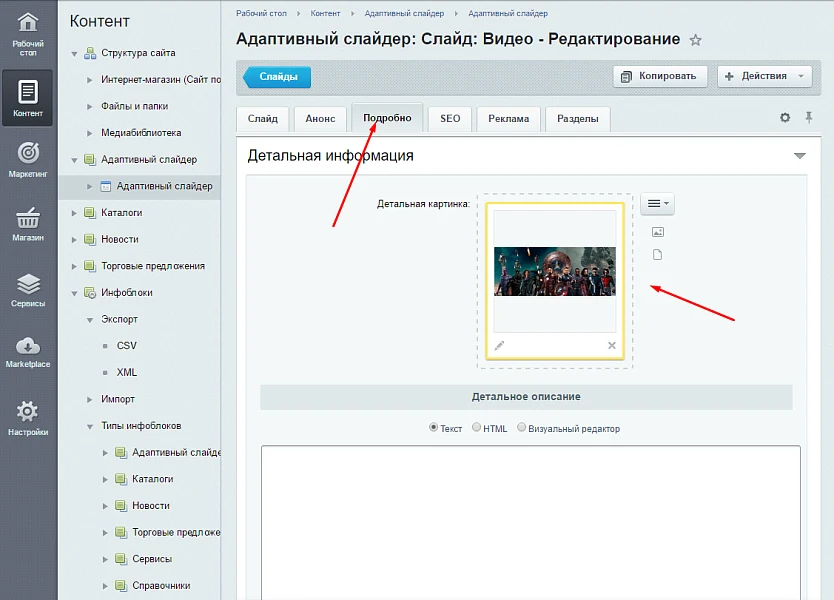The height and width of the screenshot is (600, 834).
Task: Collapse the Инфоблоки tree node
Action: tap(74, 293)
